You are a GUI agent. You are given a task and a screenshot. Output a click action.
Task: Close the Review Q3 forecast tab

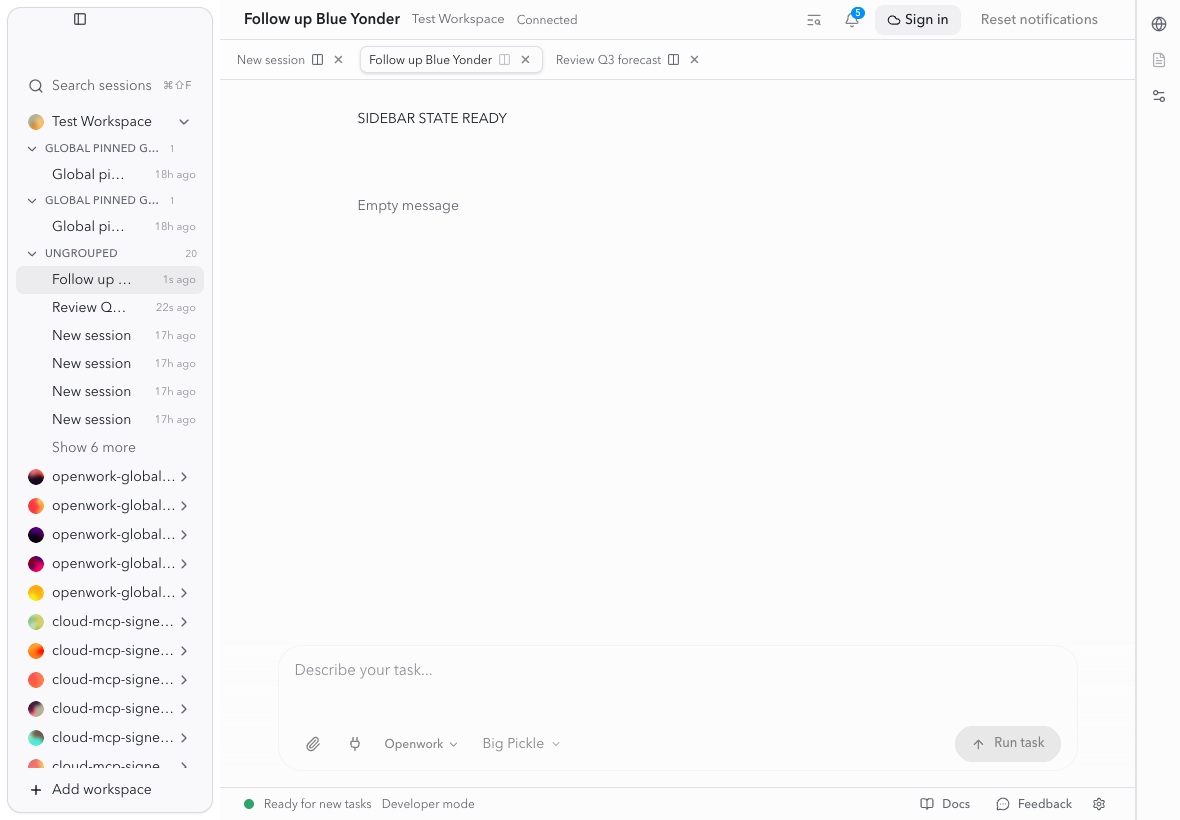coord(695,59)
